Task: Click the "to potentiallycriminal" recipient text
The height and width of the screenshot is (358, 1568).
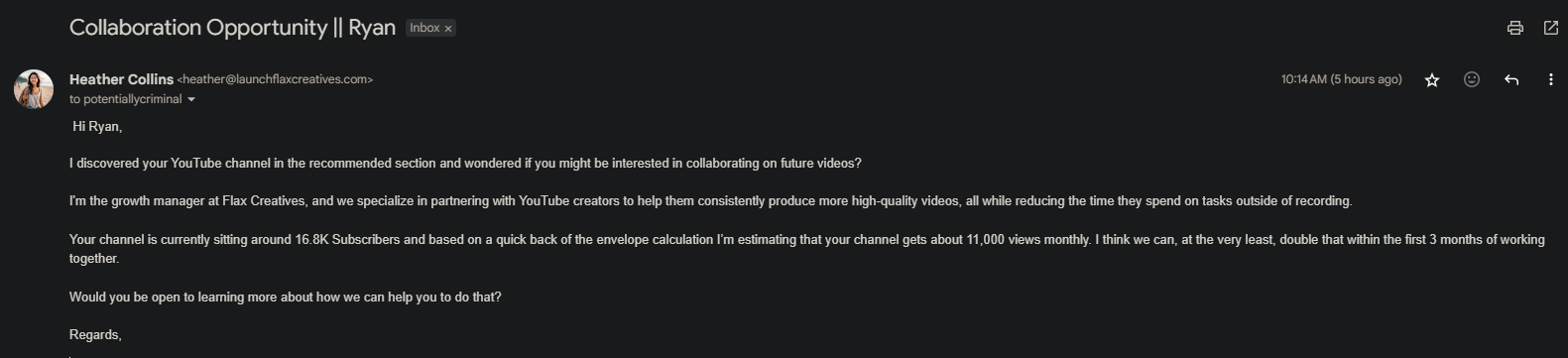Action: (126, 99)
